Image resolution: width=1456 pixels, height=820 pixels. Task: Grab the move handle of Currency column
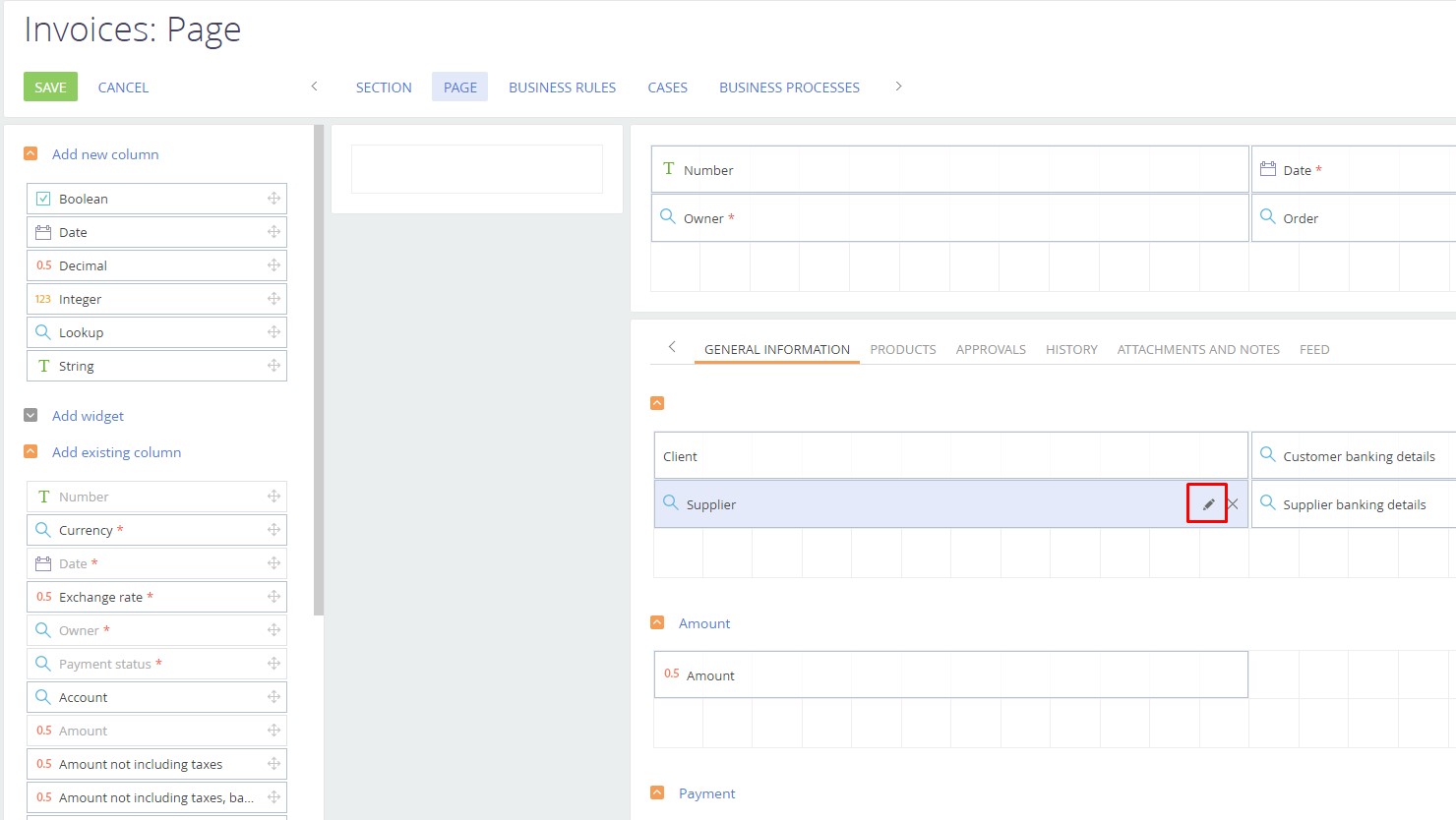click(x=273, y=530)
